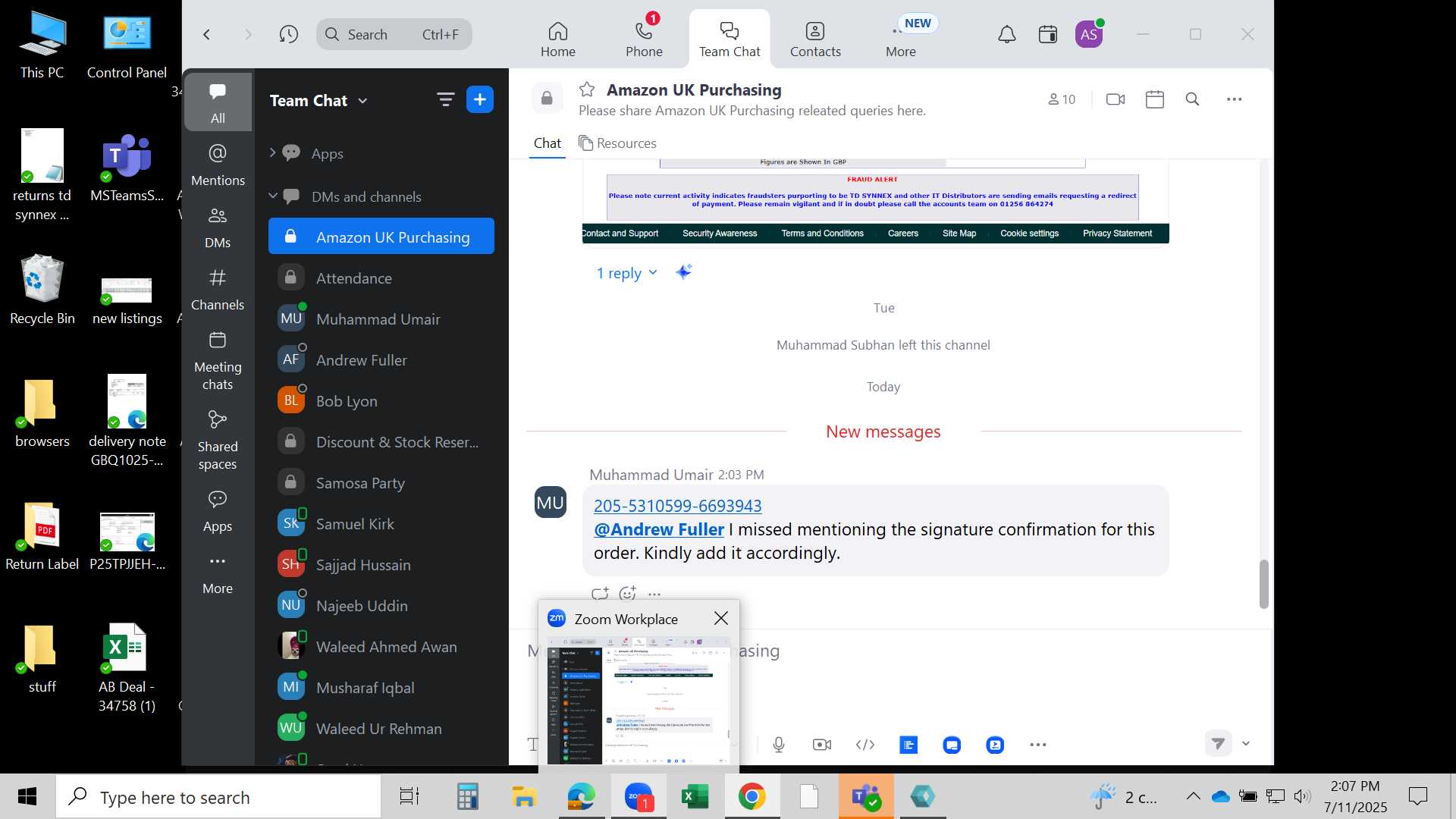Image resolution: width=1456 pixels, height=819 pixels.
Task: Insert a code snippet
Action: (865, 745)
